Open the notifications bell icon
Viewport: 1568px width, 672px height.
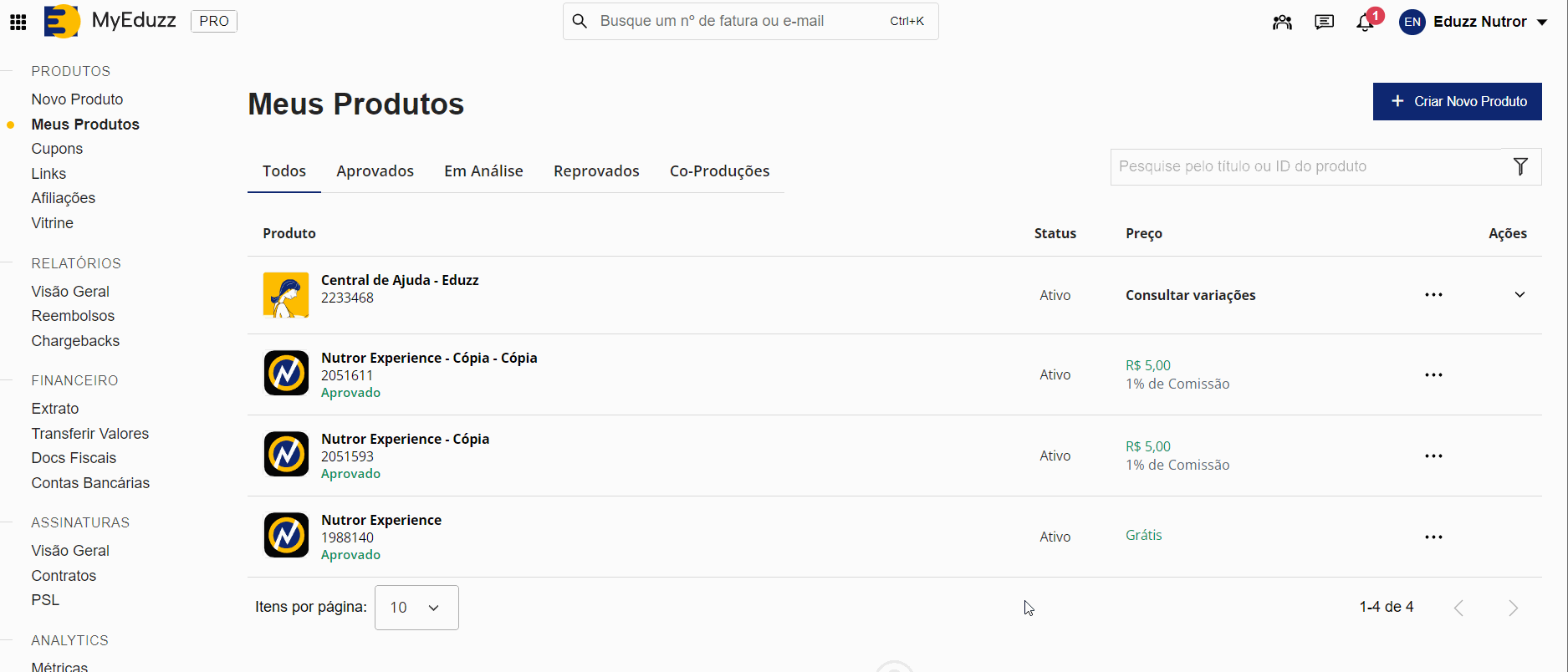click(1365, 23)
